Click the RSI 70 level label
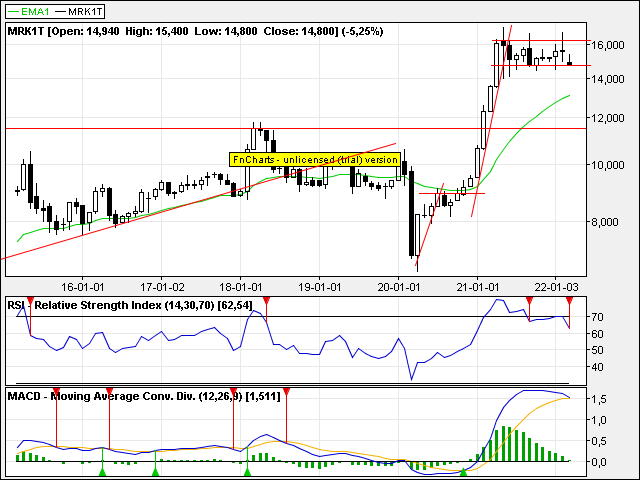This screenshot has width=640, height=480. coord(597,317)
